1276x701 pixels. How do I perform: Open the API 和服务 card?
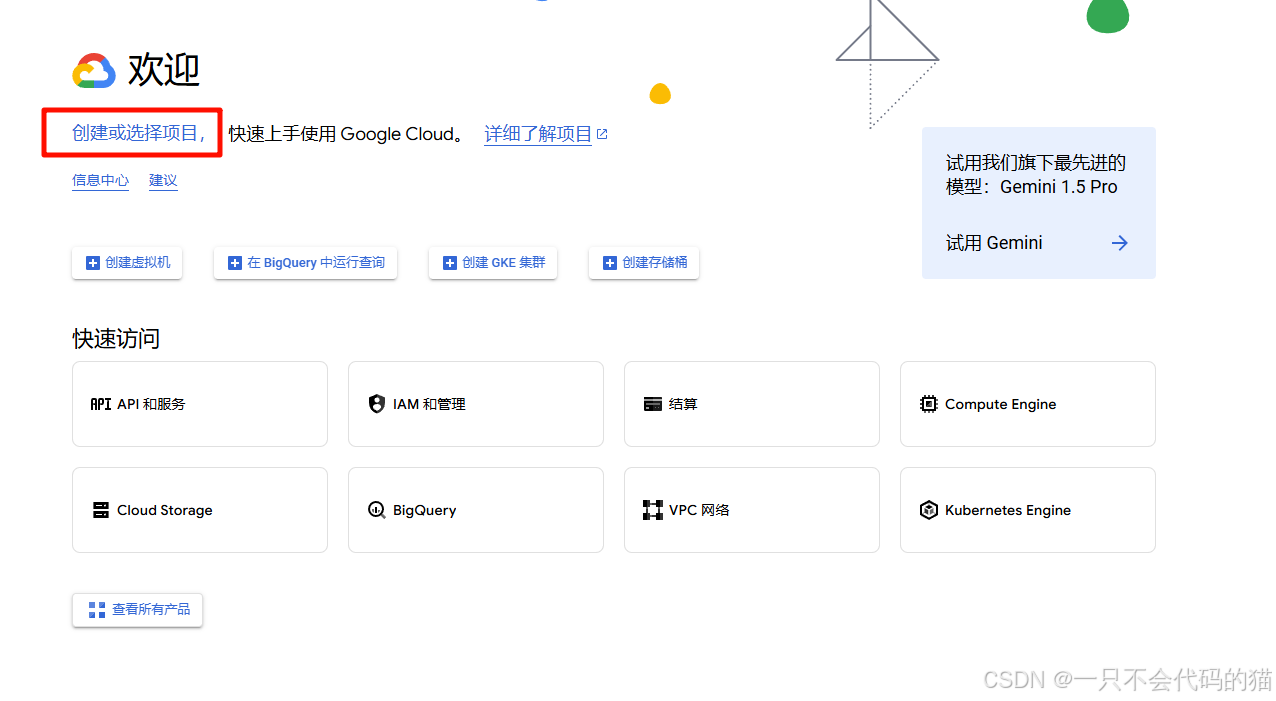pyautogui.click(x=200, y=404)
